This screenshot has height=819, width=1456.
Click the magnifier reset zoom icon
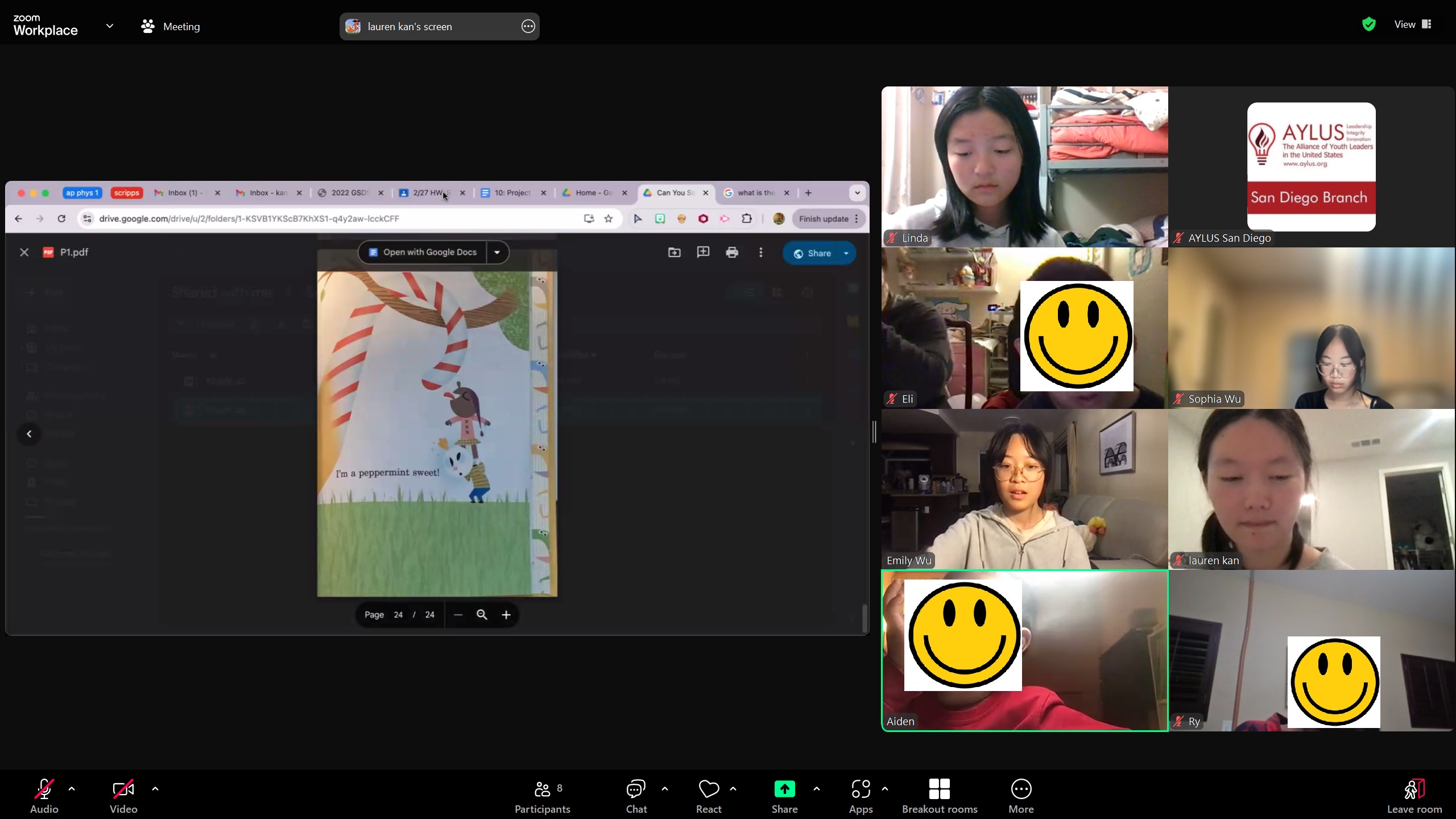tap(482, 615)
